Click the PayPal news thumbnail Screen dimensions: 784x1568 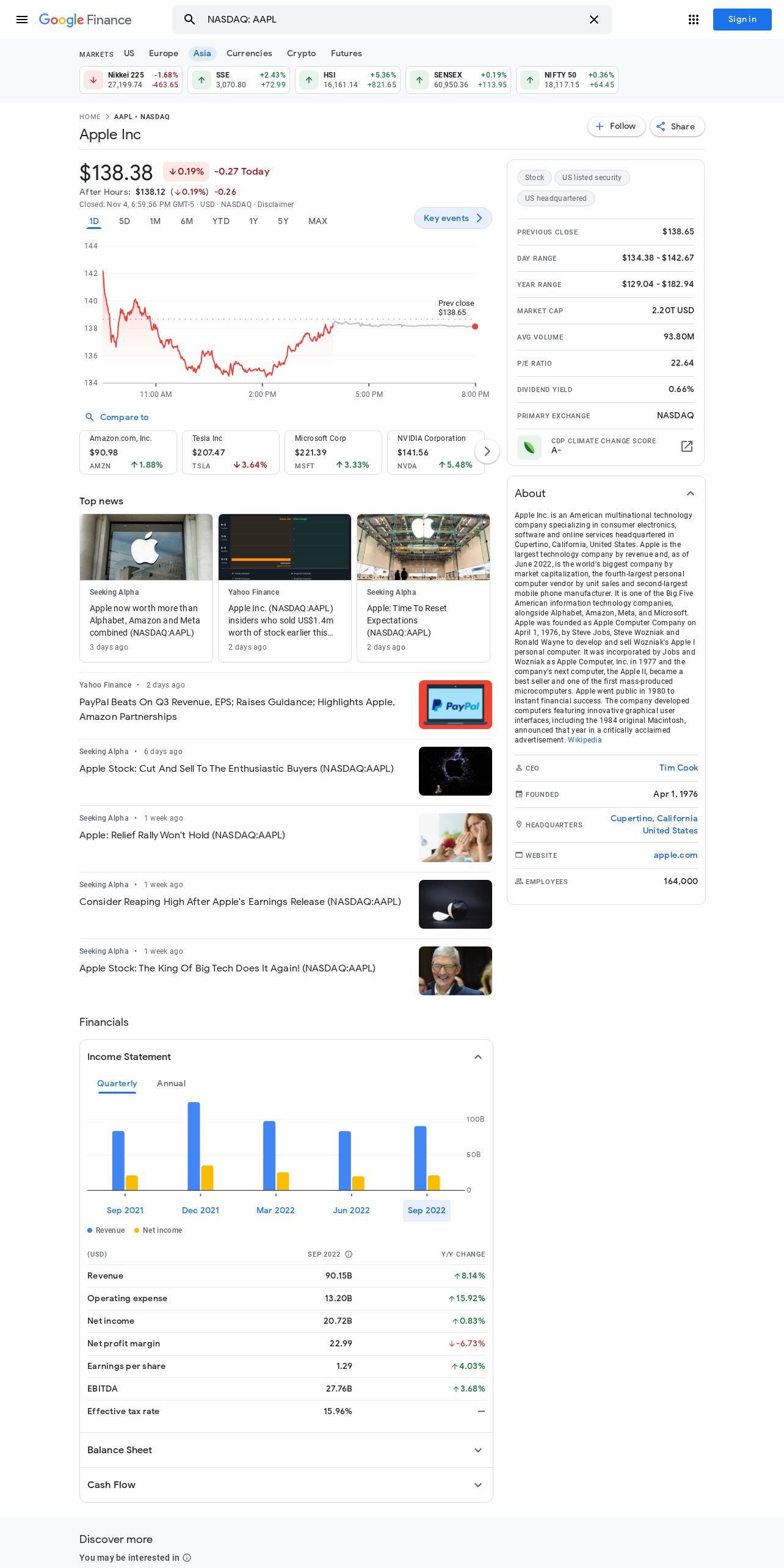(x=456, y=705)
